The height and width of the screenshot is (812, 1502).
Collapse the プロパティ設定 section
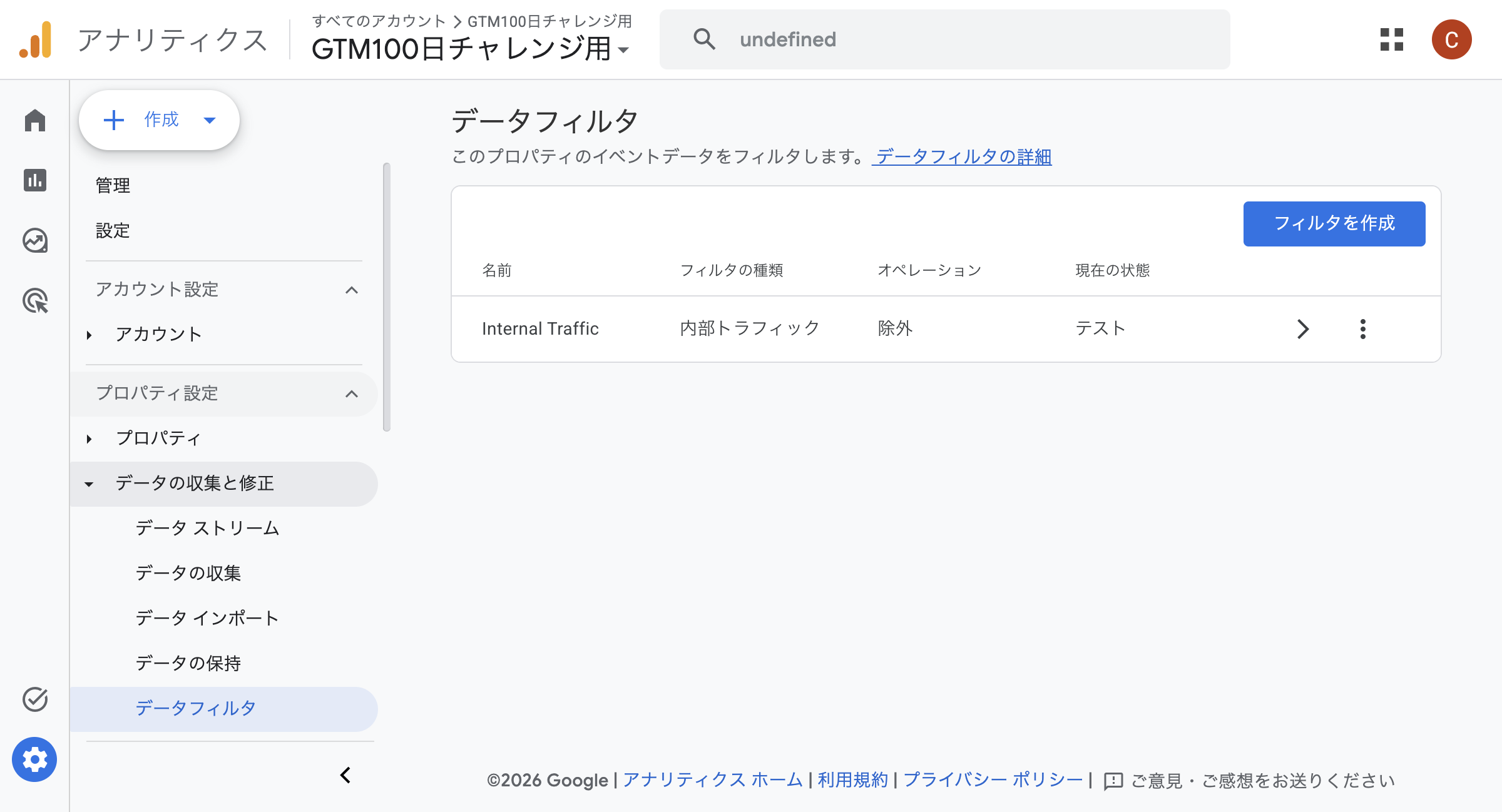click(352, 393)
